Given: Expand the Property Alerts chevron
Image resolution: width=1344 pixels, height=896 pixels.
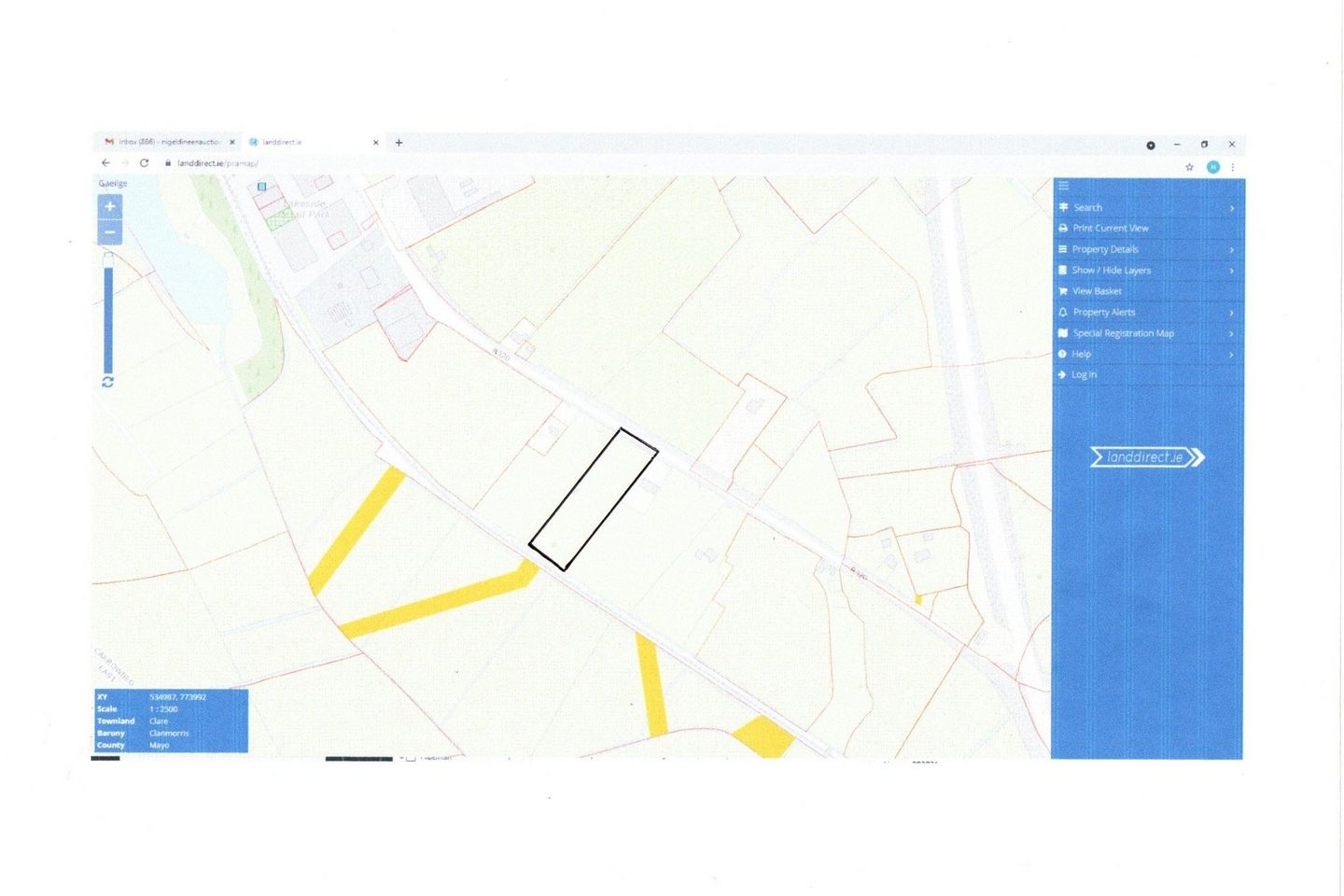Looking at the screenshot, I should pyautogui.click(x=1231, y=312).
